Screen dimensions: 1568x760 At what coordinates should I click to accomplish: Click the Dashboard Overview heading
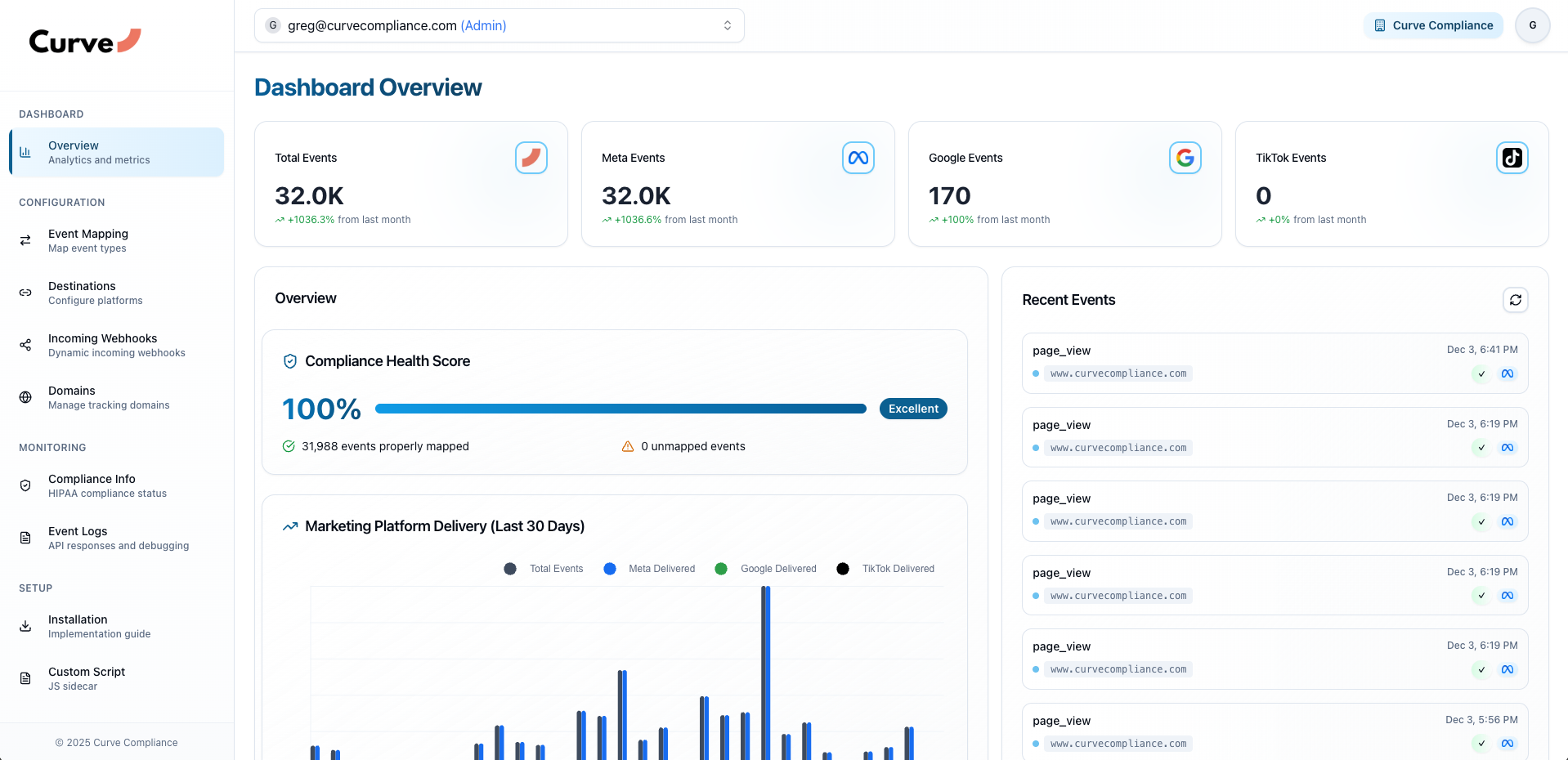tap(368, 87)
